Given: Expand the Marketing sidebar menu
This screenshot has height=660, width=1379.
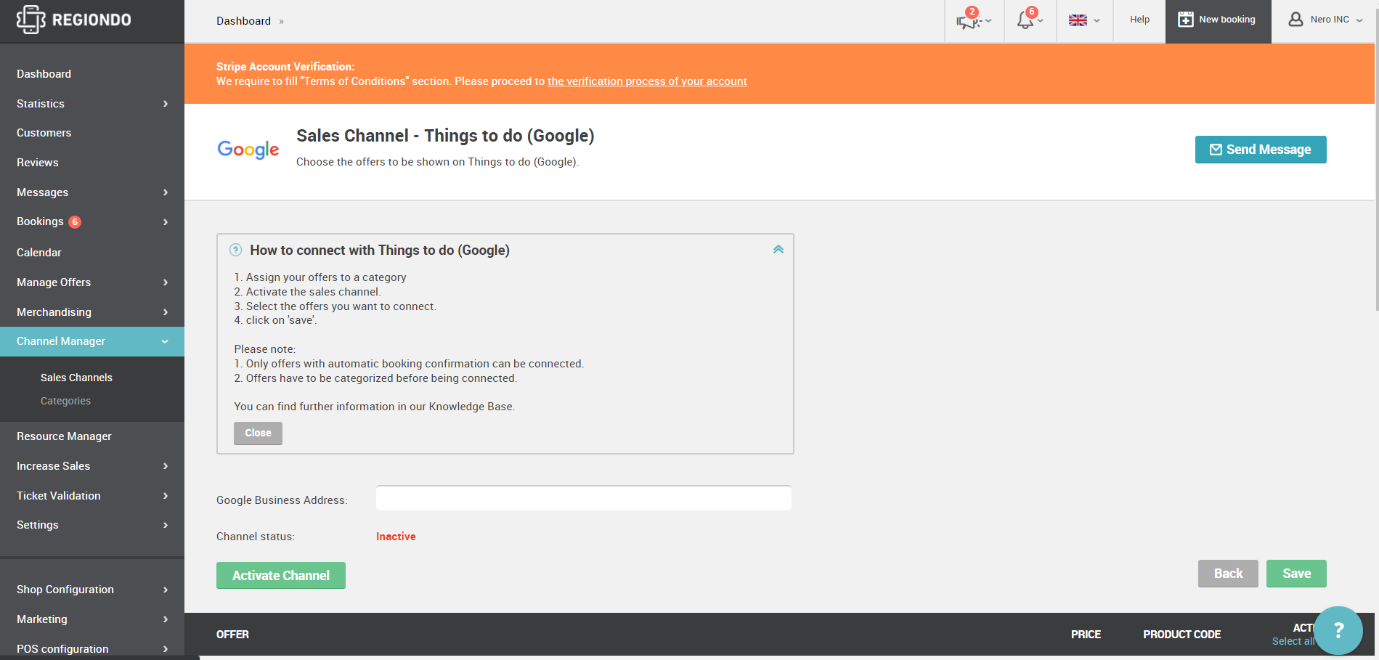Looking at the screenshot, I should pos(92,619).
